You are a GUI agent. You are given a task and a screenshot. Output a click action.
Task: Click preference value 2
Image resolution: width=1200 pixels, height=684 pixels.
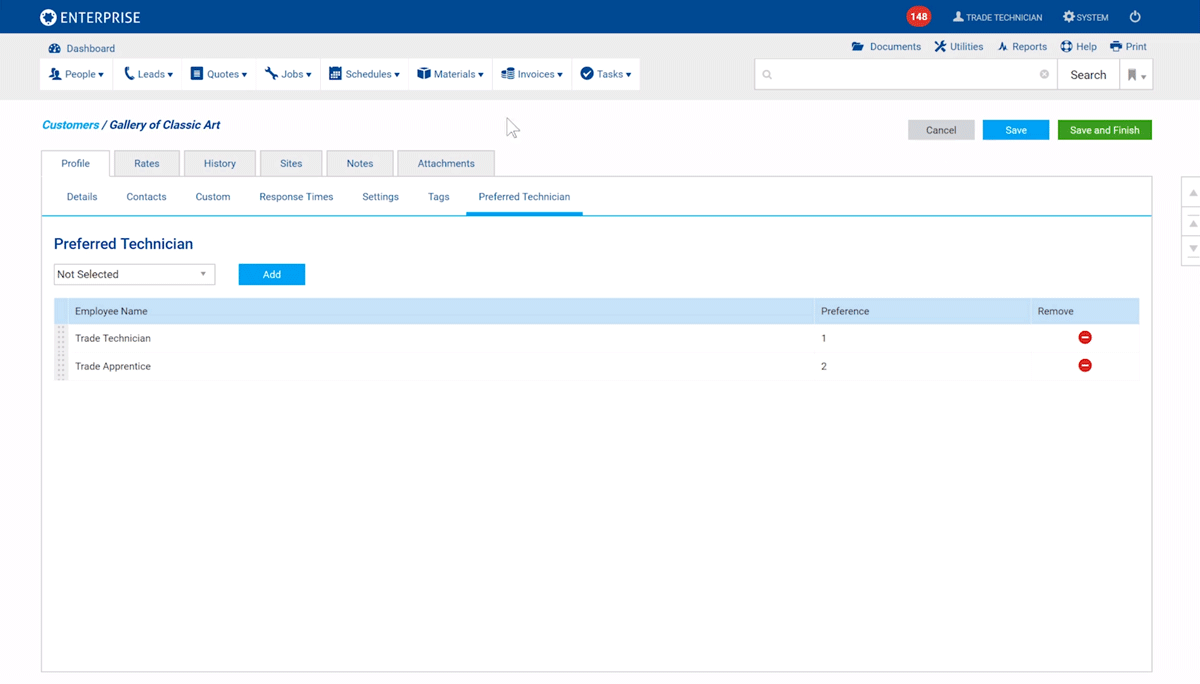(824, 366)
